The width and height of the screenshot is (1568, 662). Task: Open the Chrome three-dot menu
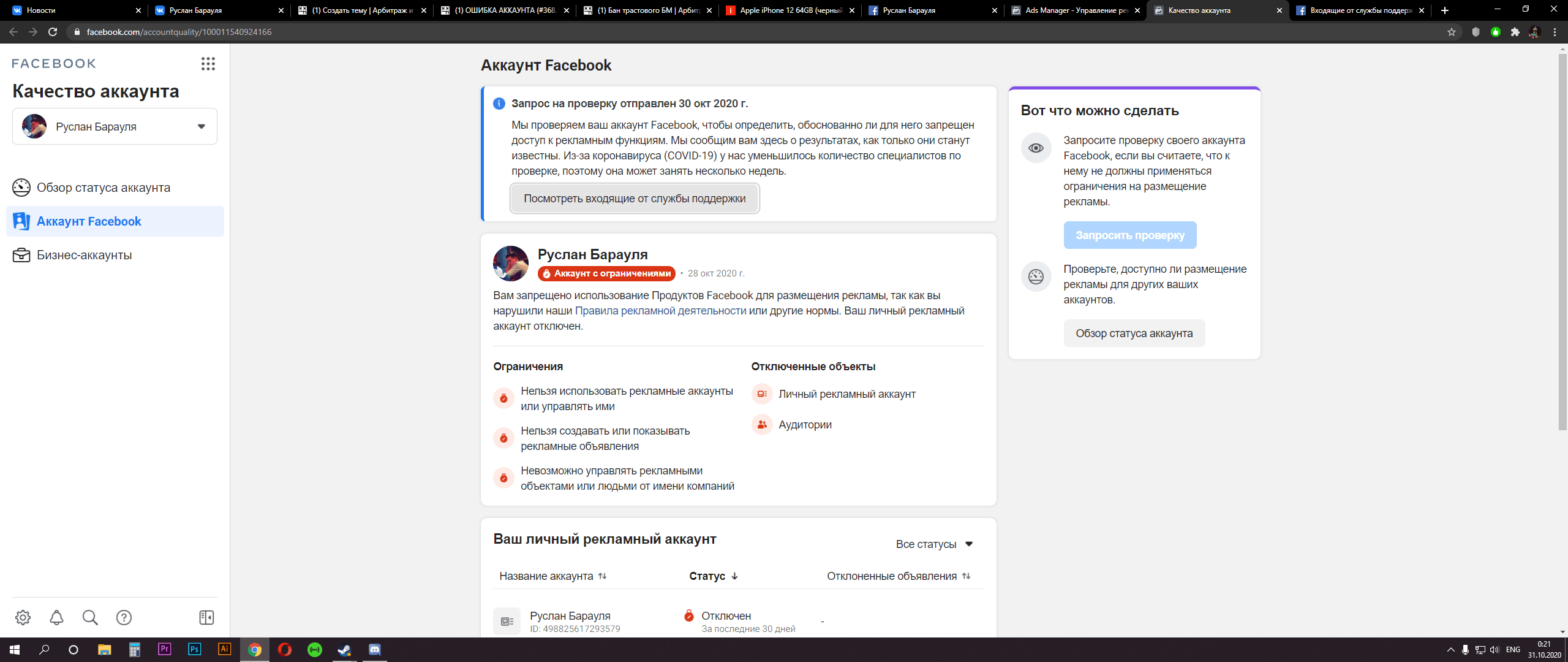coord(1555,32)
